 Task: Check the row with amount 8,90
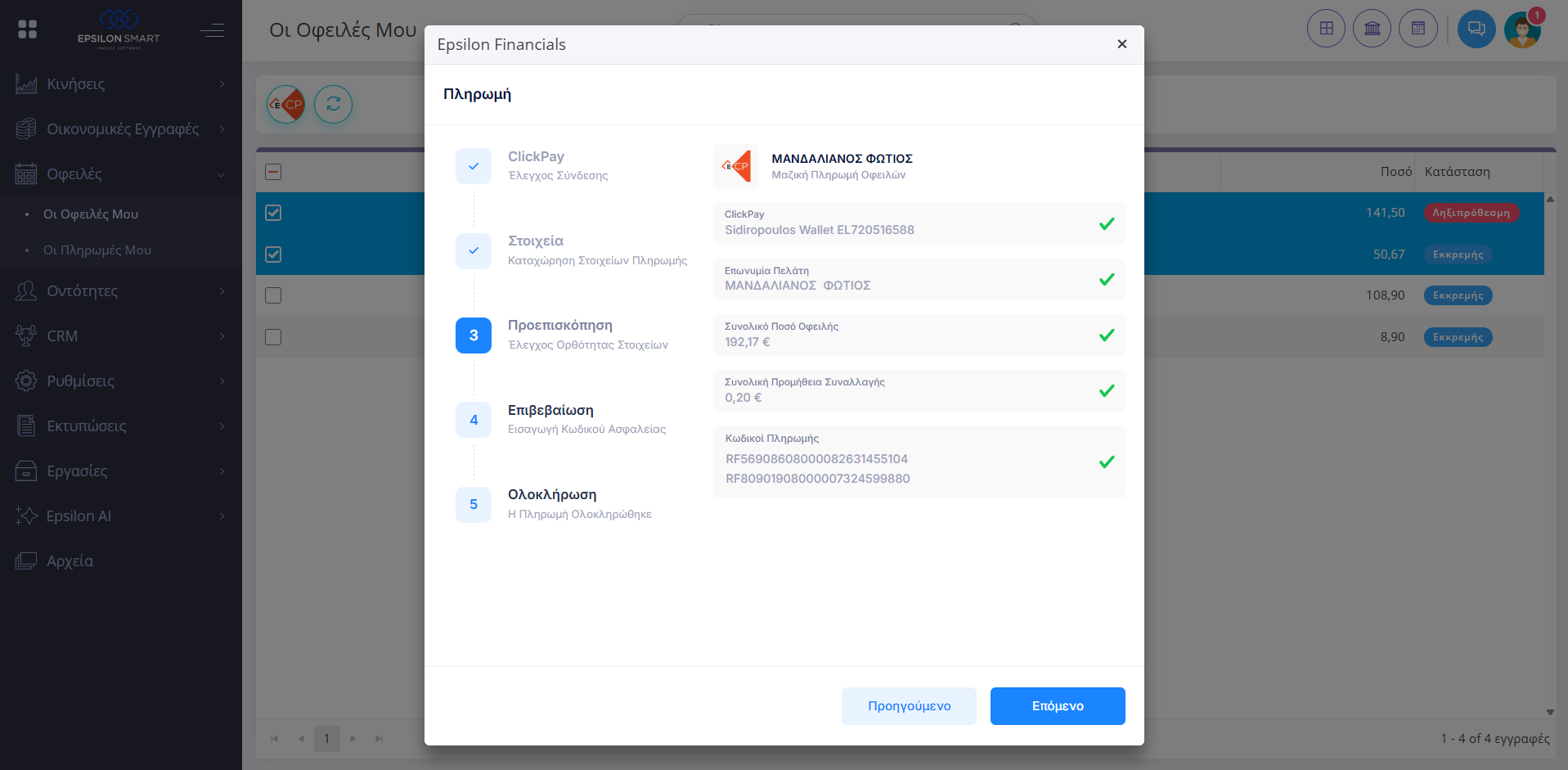(x=273, y=337)
